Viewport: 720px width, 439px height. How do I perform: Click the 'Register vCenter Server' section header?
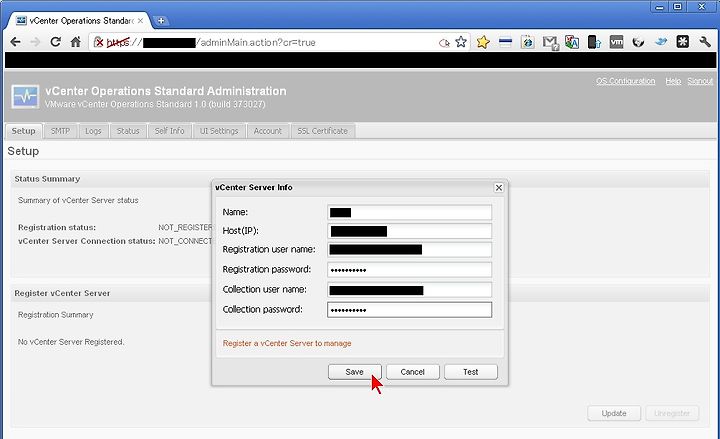point(62,293)
